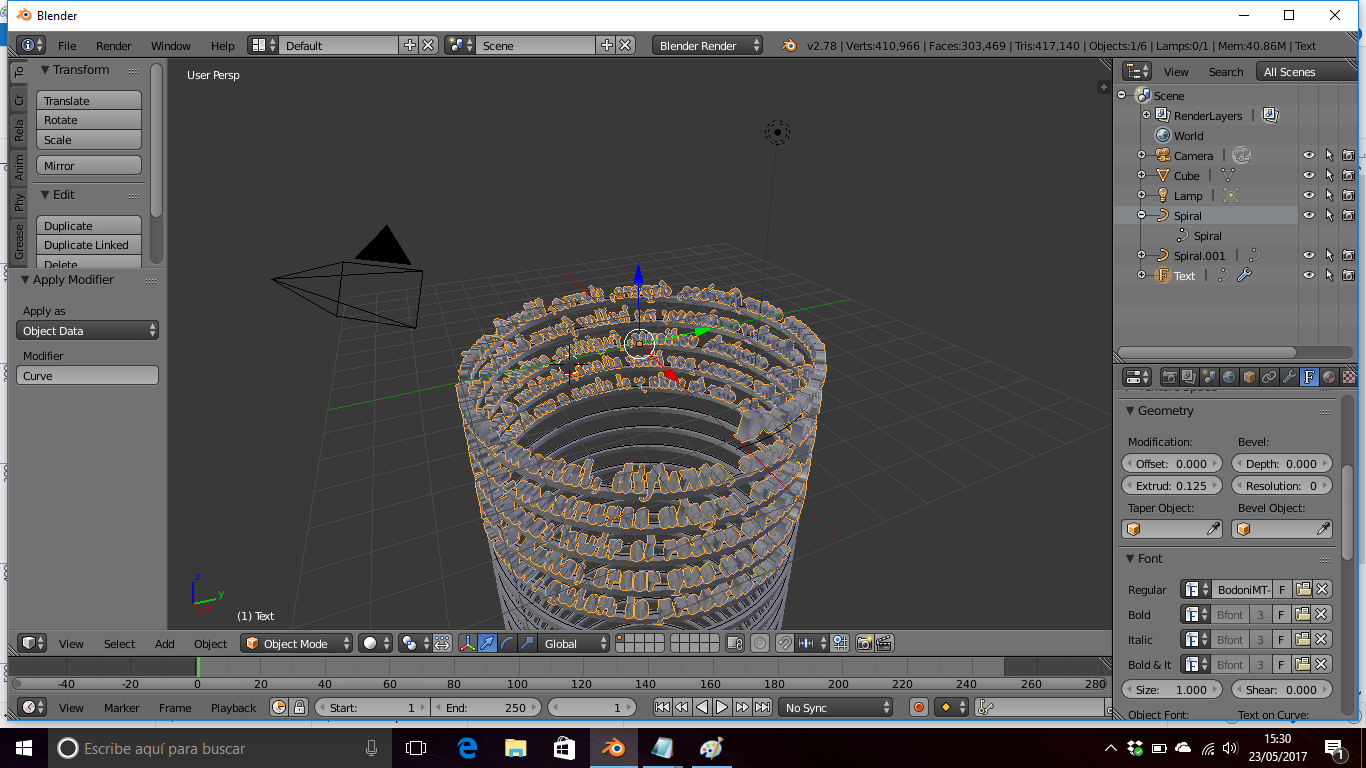Open font file for Regular font

tap(1302, 589)
